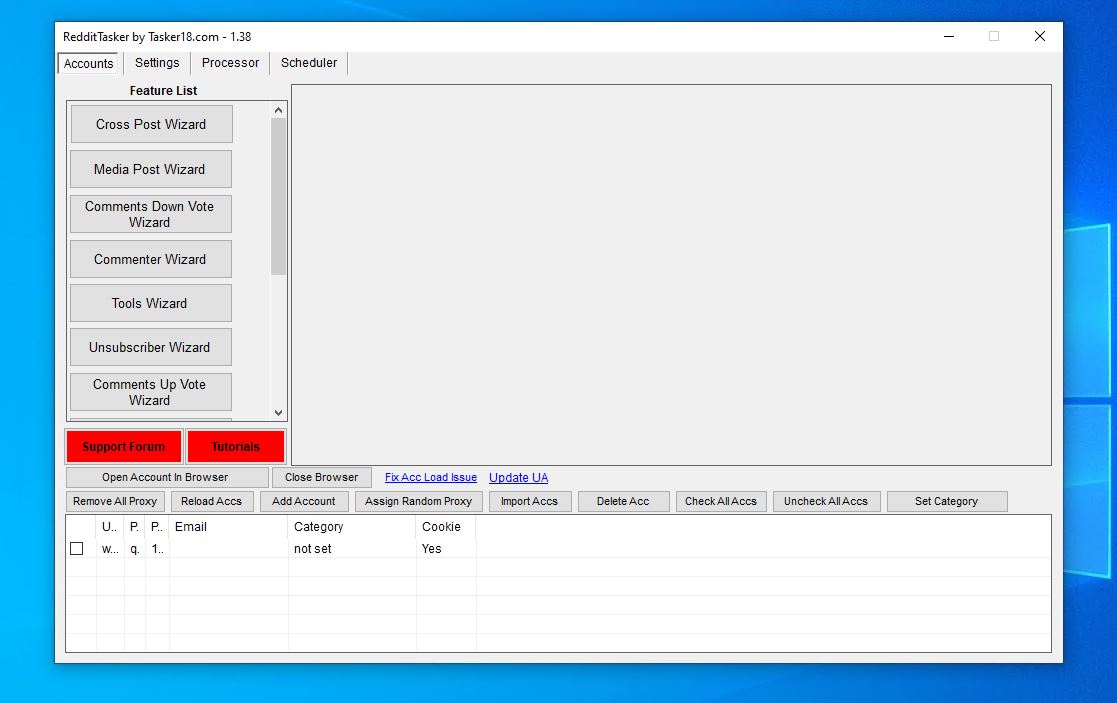
Task: Click the Delete Acc button
Action: (x=623, y=501)
